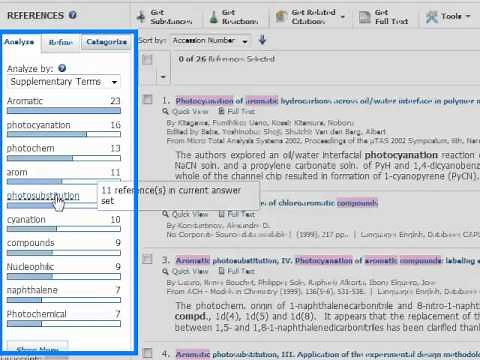
Task: Expand the Tools dropdown arrow
Action: 468,16
